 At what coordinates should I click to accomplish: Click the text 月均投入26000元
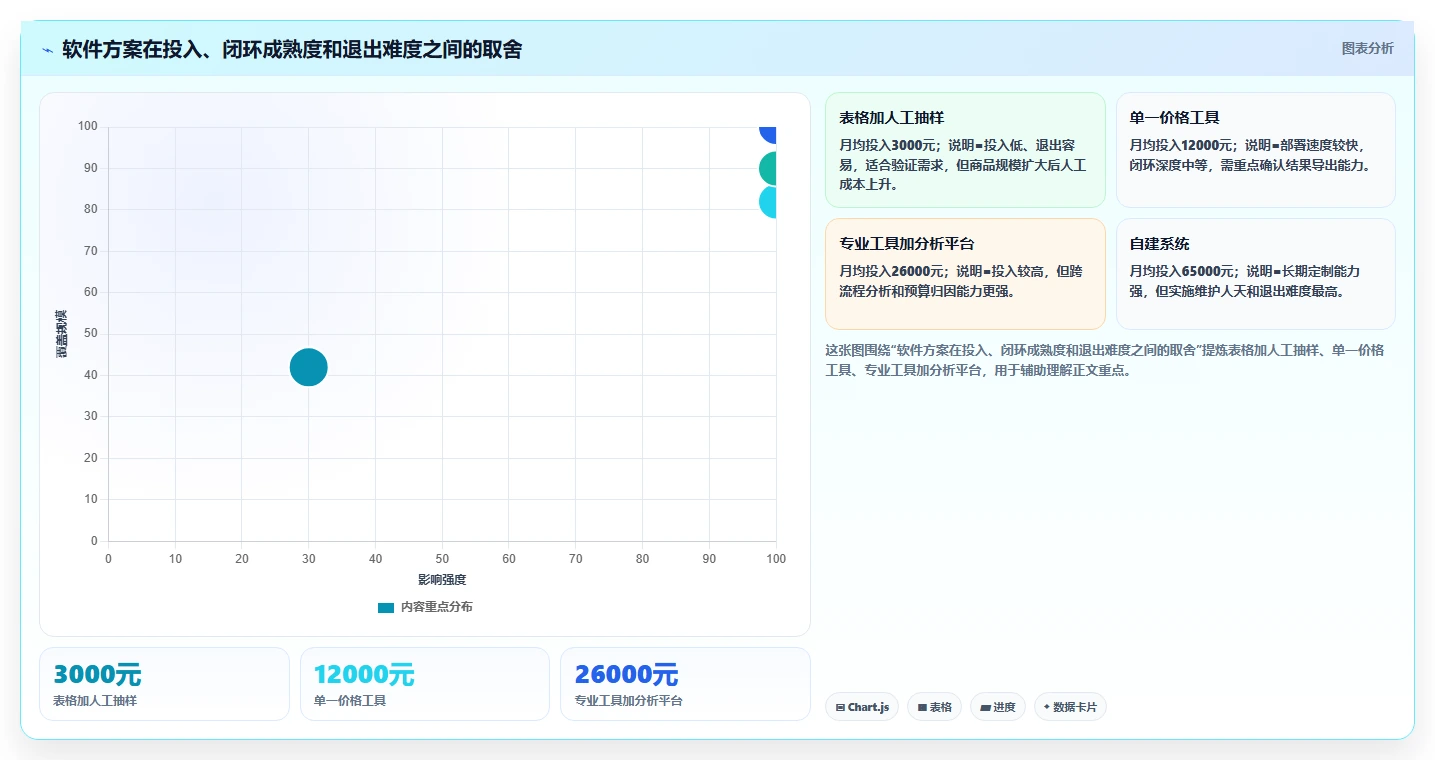click(892, 271)
